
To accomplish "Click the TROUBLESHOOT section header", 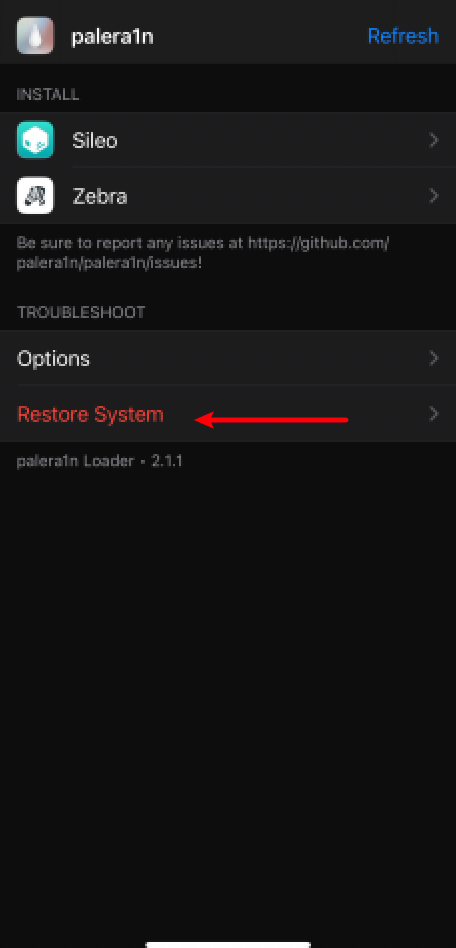I will pyautogui.click(x=81, y=313).
